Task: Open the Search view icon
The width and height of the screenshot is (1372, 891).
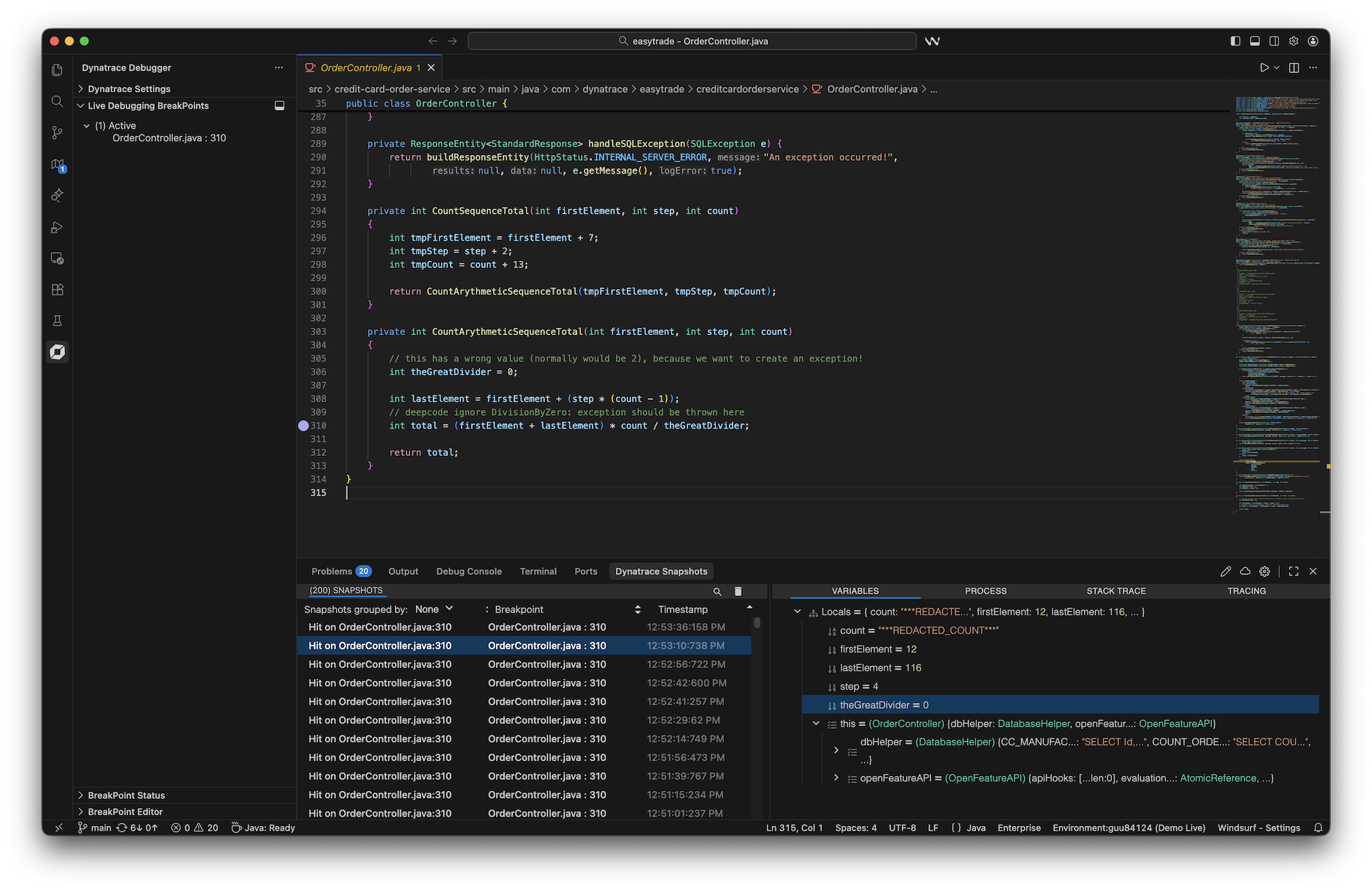Action: click(x=57, y=101)
